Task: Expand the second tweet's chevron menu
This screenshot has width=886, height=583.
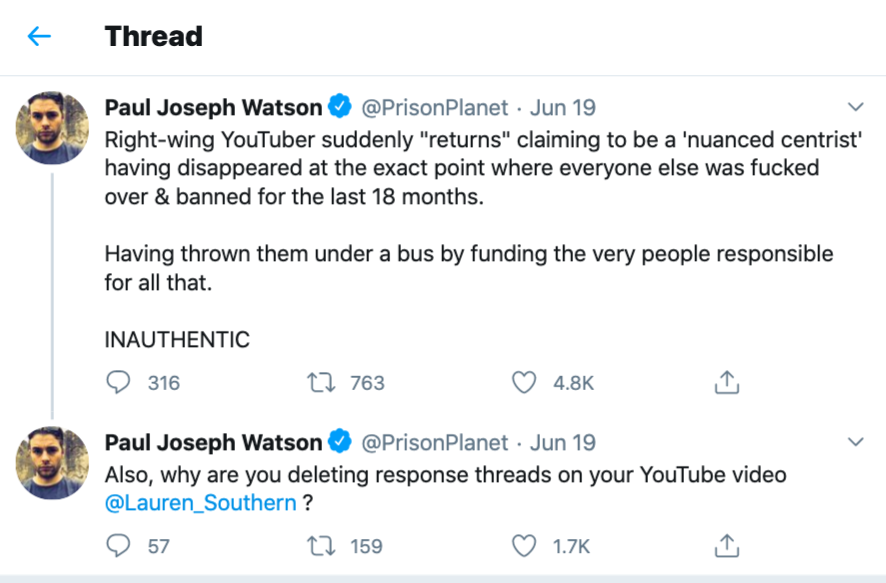Action: click(856, 442)
